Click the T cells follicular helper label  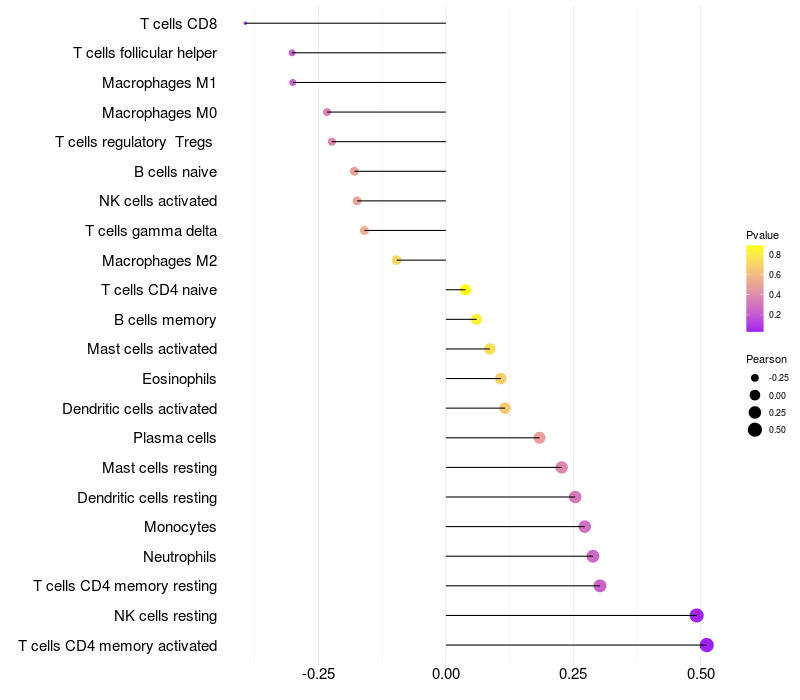tap(145, 53)
